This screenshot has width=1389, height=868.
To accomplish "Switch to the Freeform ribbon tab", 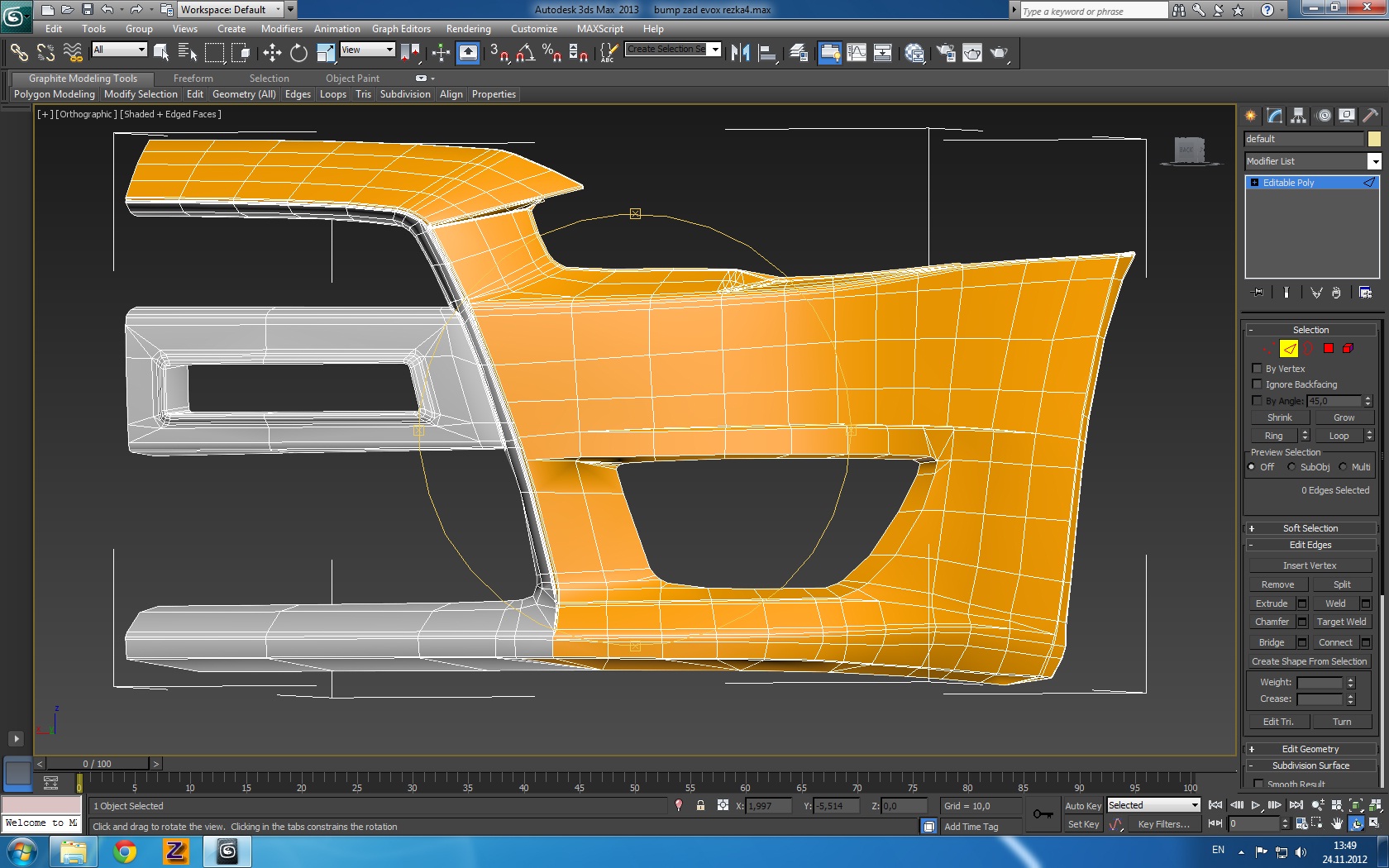I will pos(193,79).
